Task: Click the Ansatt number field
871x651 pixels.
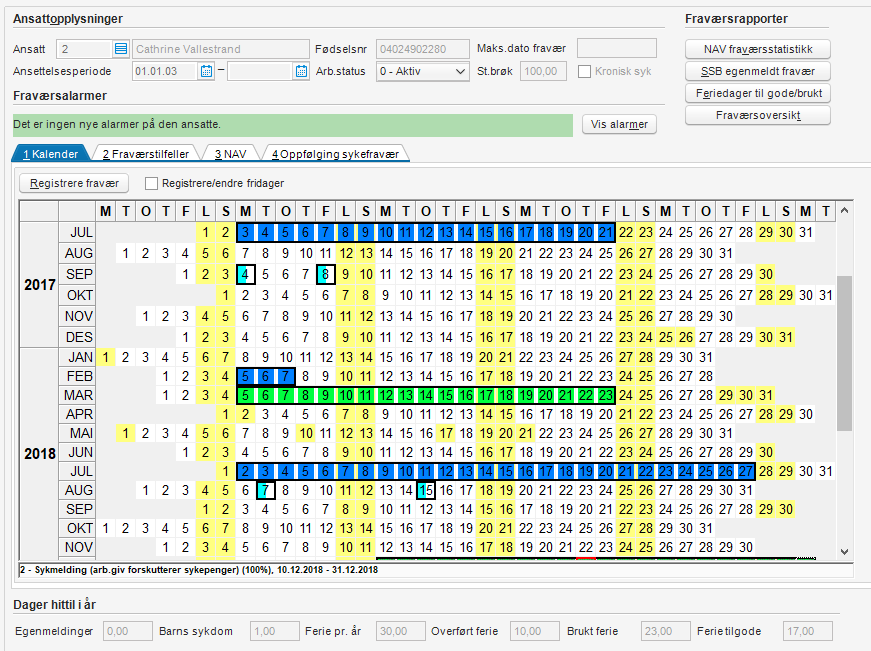Action: [84, 49]
